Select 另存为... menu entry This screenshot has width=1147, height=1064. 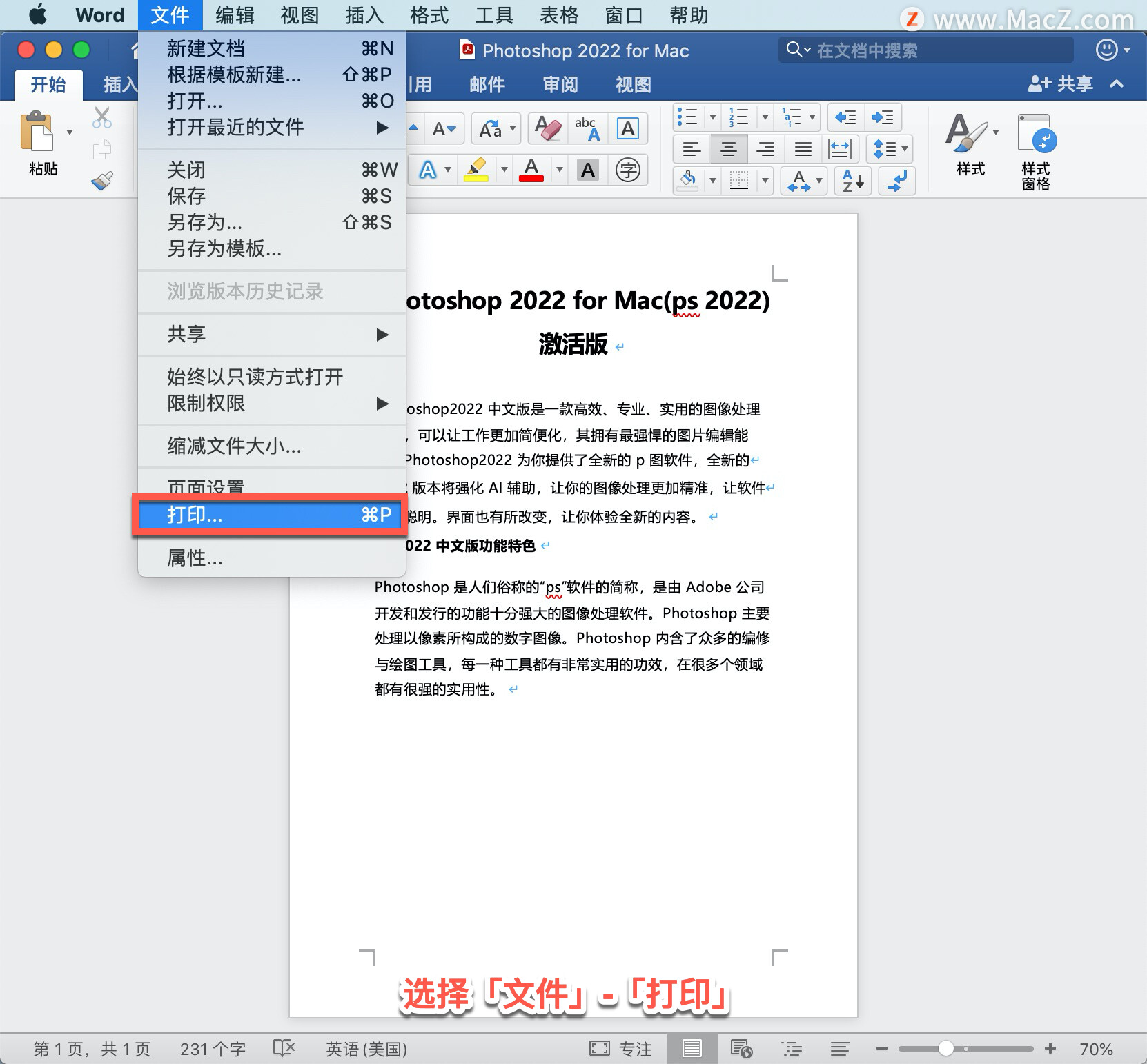coord(271,222)
